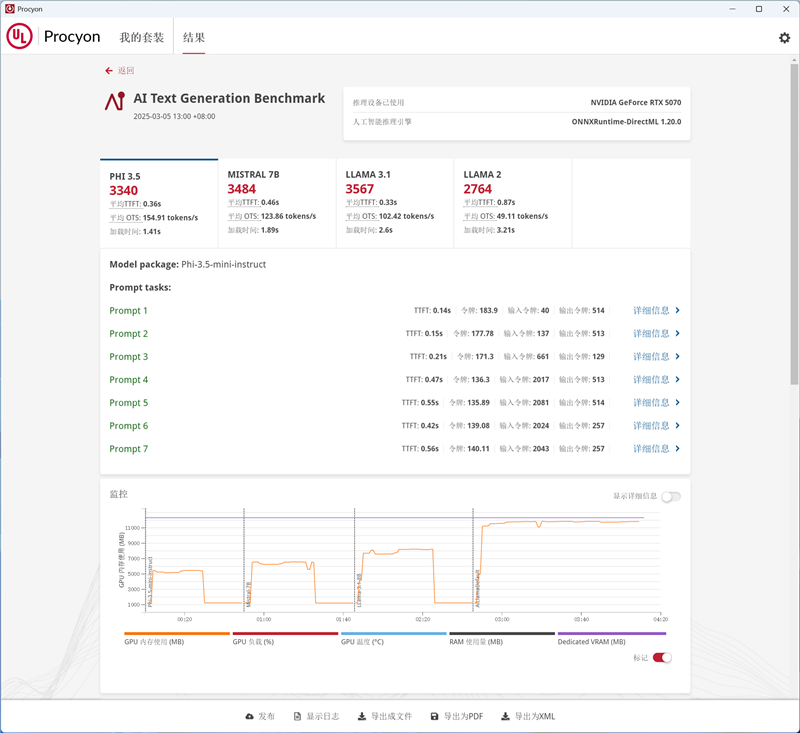Expand Prompt 5 details chevron
Screen dimensions: 800x733
(678, 402)
